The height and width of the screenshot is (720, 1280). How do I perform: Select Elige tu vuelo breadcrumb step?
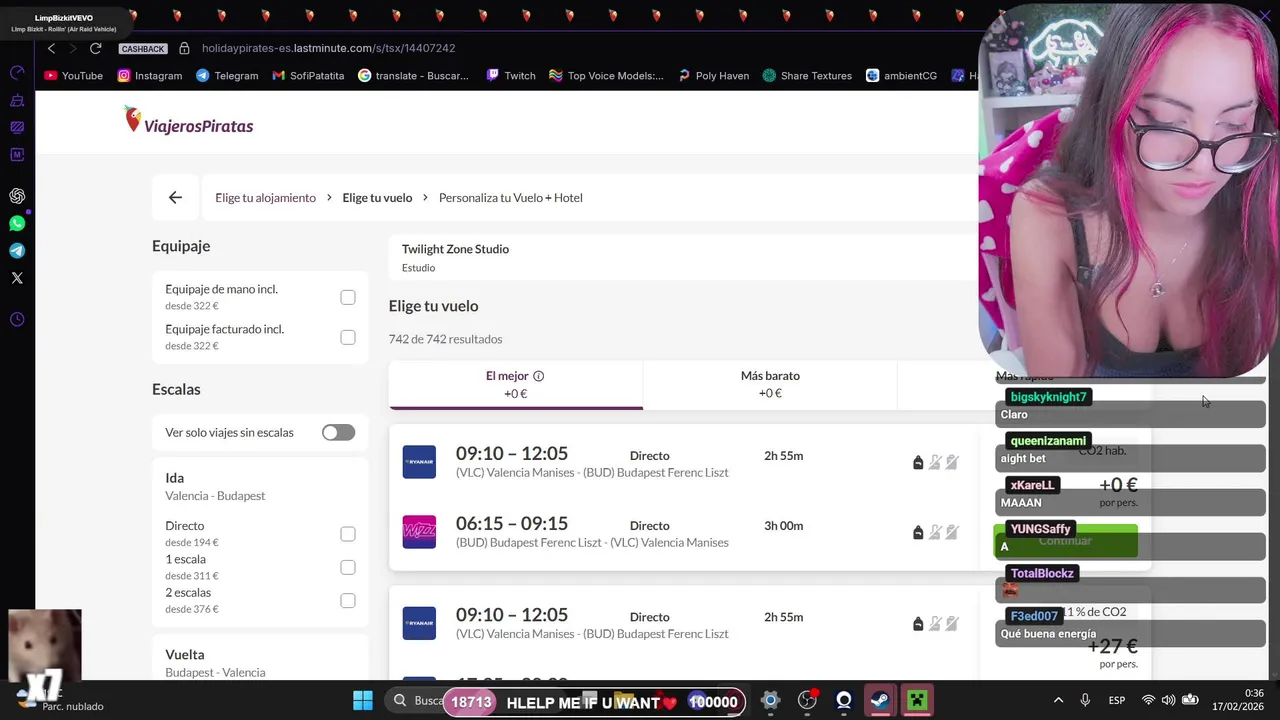pyautogui.click(x=377, y=197)
